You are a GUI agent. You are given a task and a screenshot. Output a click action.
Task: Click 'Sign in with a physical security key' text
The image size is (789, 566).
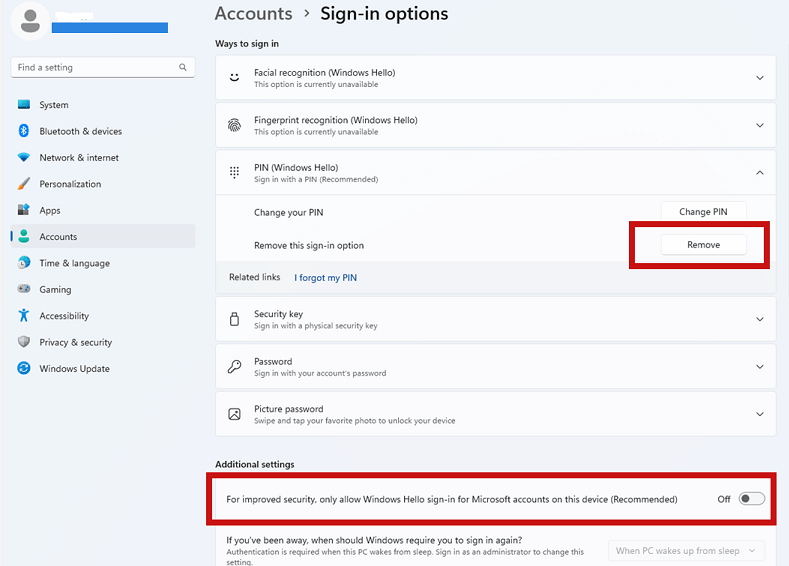(x=315, y=326)
